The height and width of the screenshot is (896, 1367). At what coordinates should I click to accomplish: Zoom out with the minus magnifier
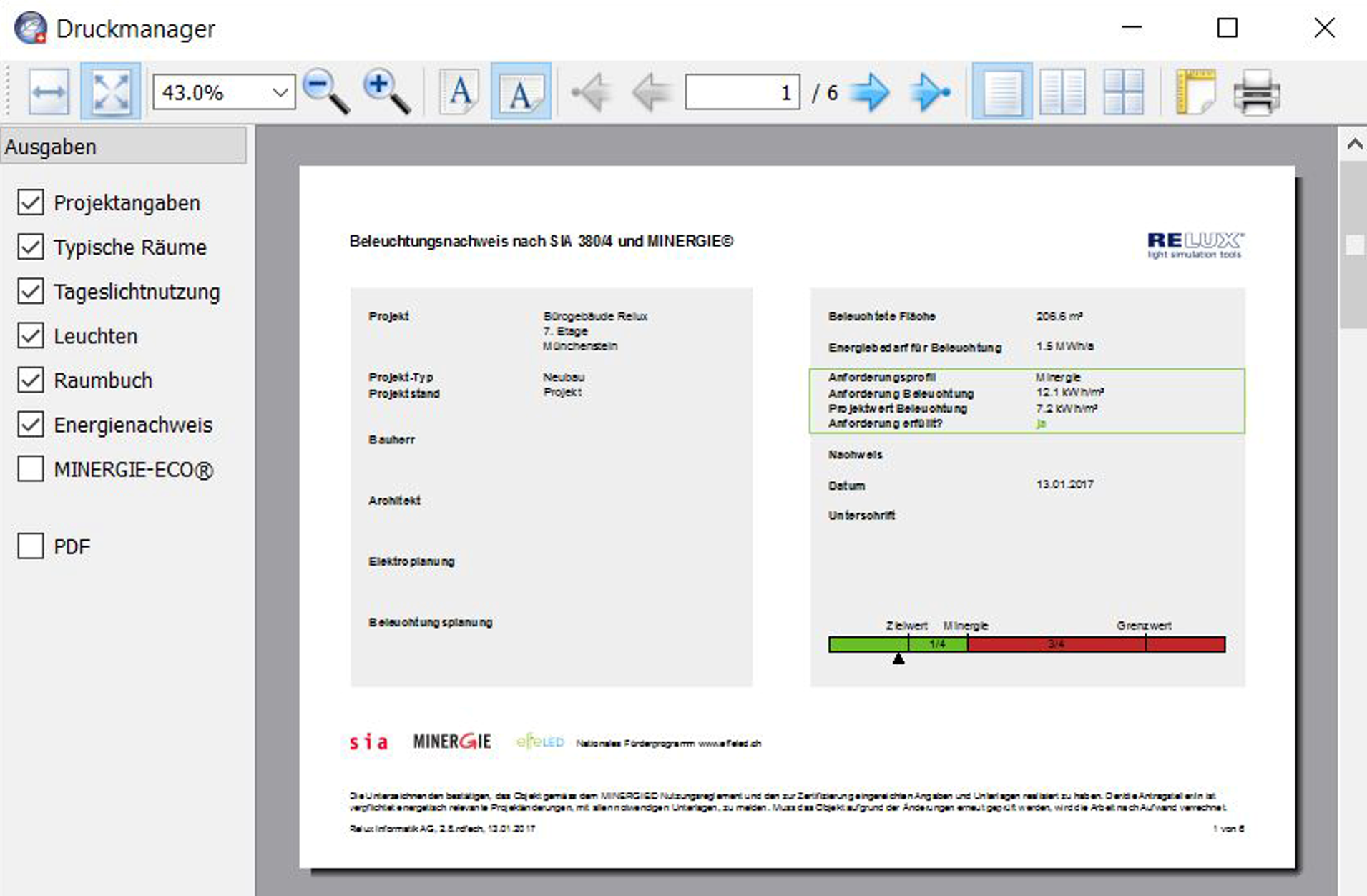[326, 92]
